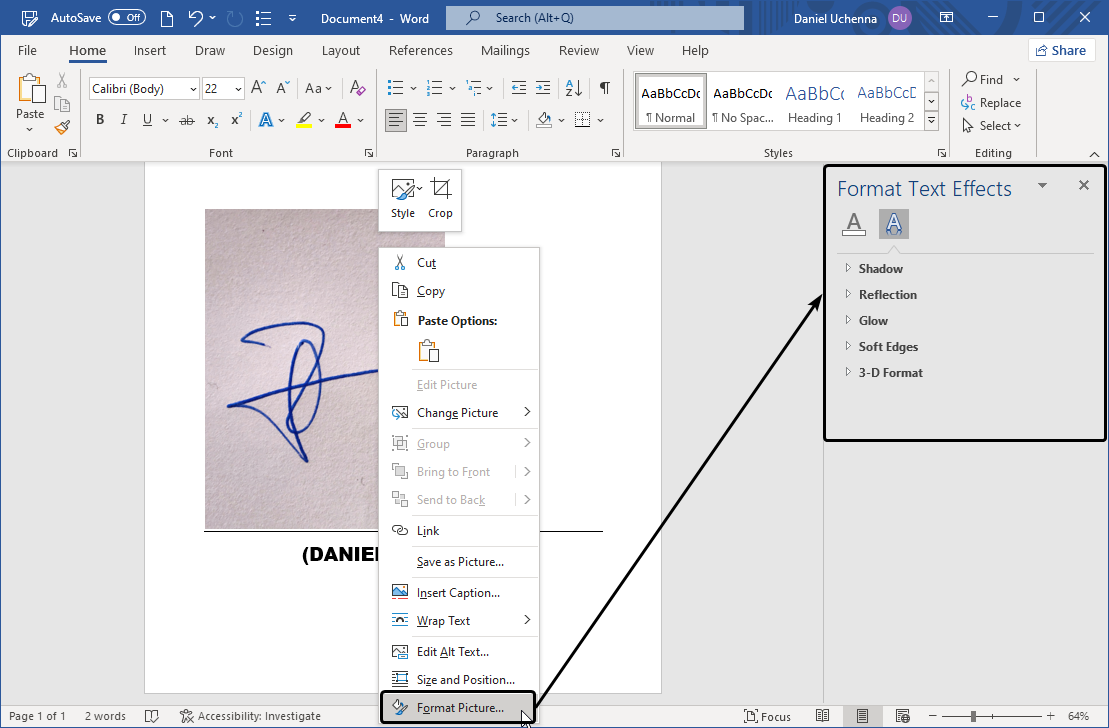
Task: Apply subscript formatting
Action: (211, 119)
